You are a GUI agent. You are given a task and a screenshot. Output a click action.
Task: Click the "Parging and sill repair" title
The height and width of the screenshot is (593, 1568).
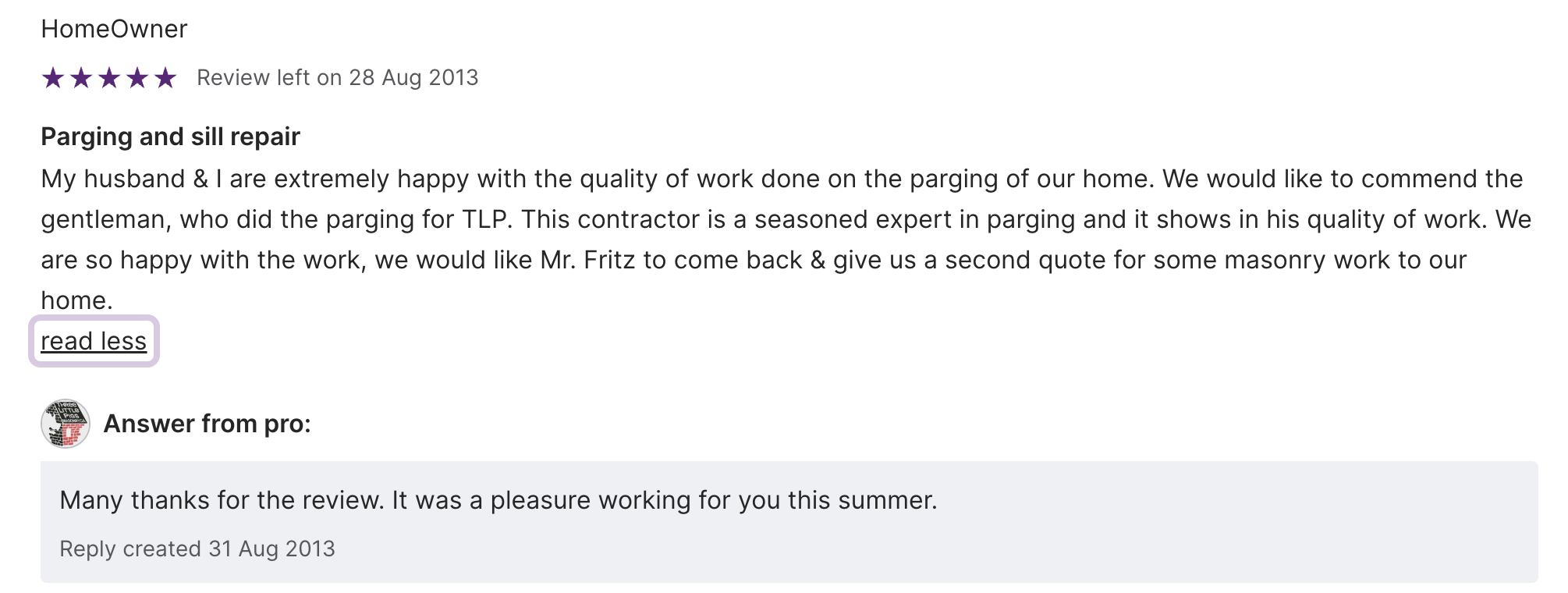pos(170,137)
